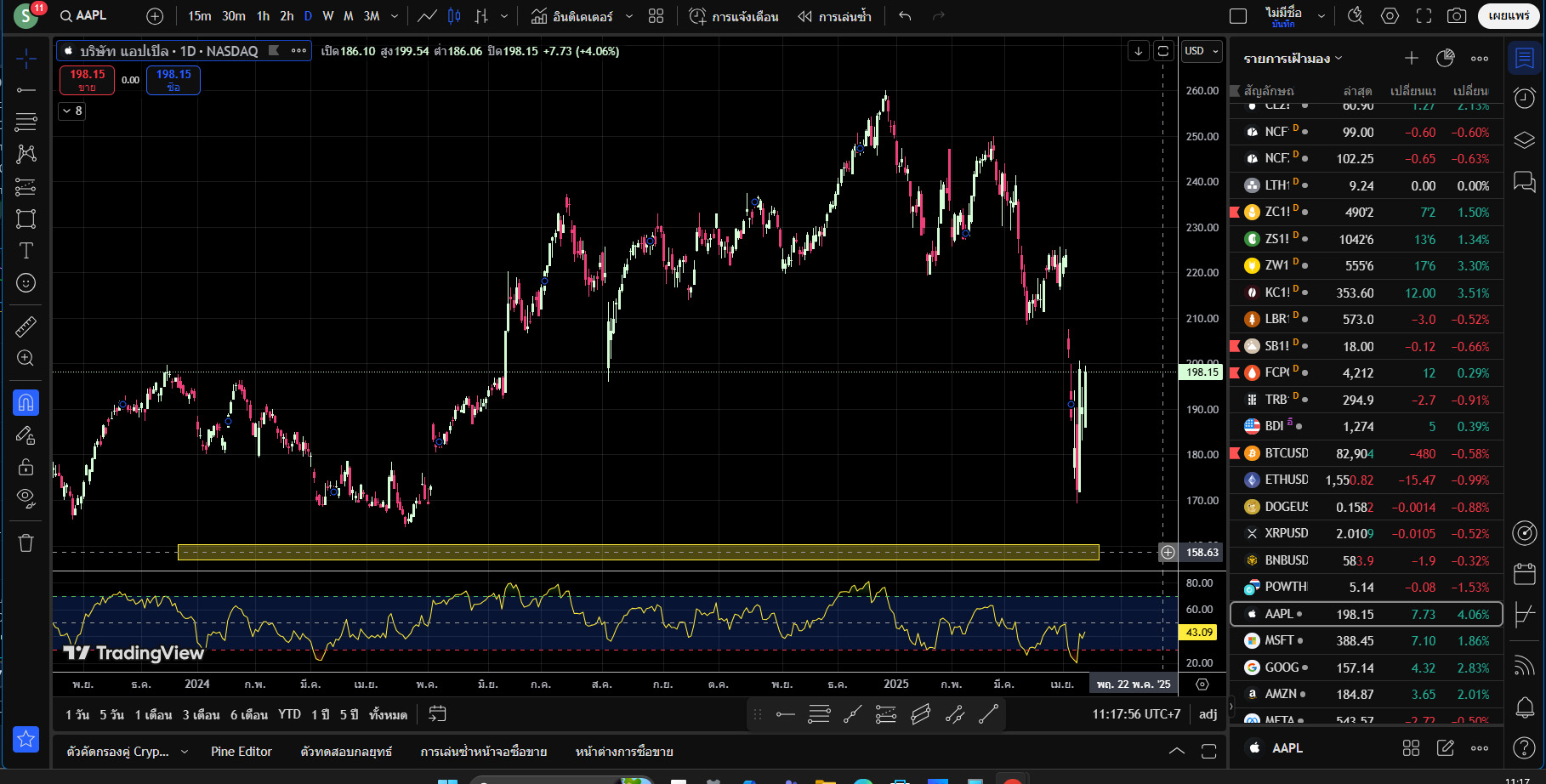Open quick search from the toolbar
This screenshot has width=1546, height=784.
tap(1356, 15)
